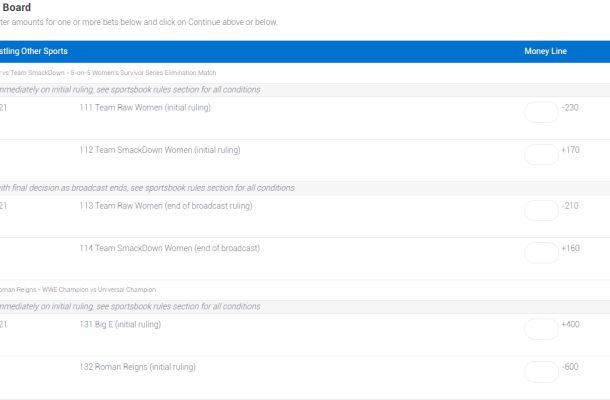Image resolution: width=610 pixels, height=400 pixels.
Task: Click bet field for Team SmackDown Women end of broadcast
Action: point(541,253)
